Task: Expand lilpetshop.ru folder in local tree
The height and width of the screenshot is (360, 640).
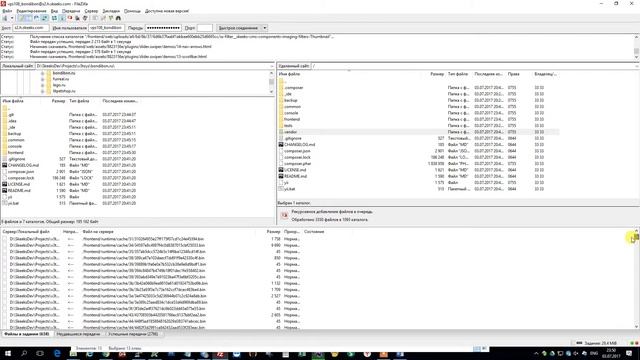Action: (42, 91)
